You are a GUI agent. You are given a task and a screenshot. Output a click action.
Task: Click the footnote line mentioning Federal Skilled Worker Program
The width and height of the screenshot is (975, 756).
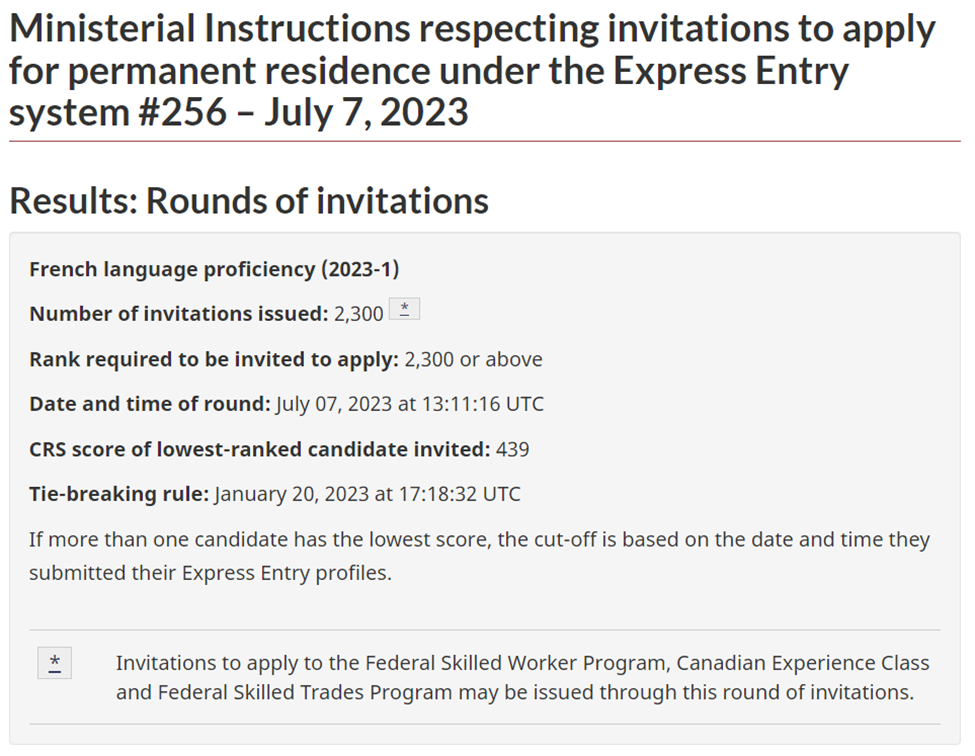tap(522, 663)
